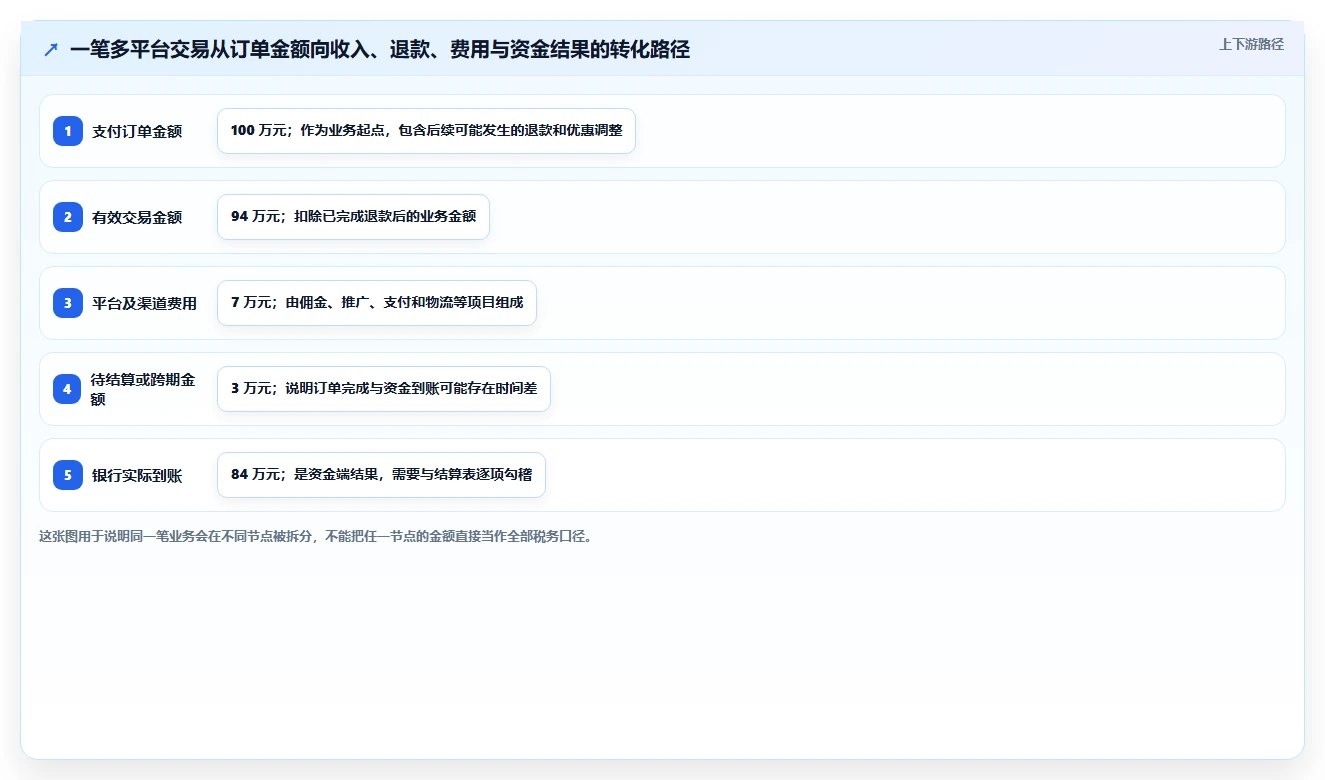Image resolution: width=1325 pixels, height=780 pixels.
Task: Select step number 4 badge
Action: tap(68, 389)
